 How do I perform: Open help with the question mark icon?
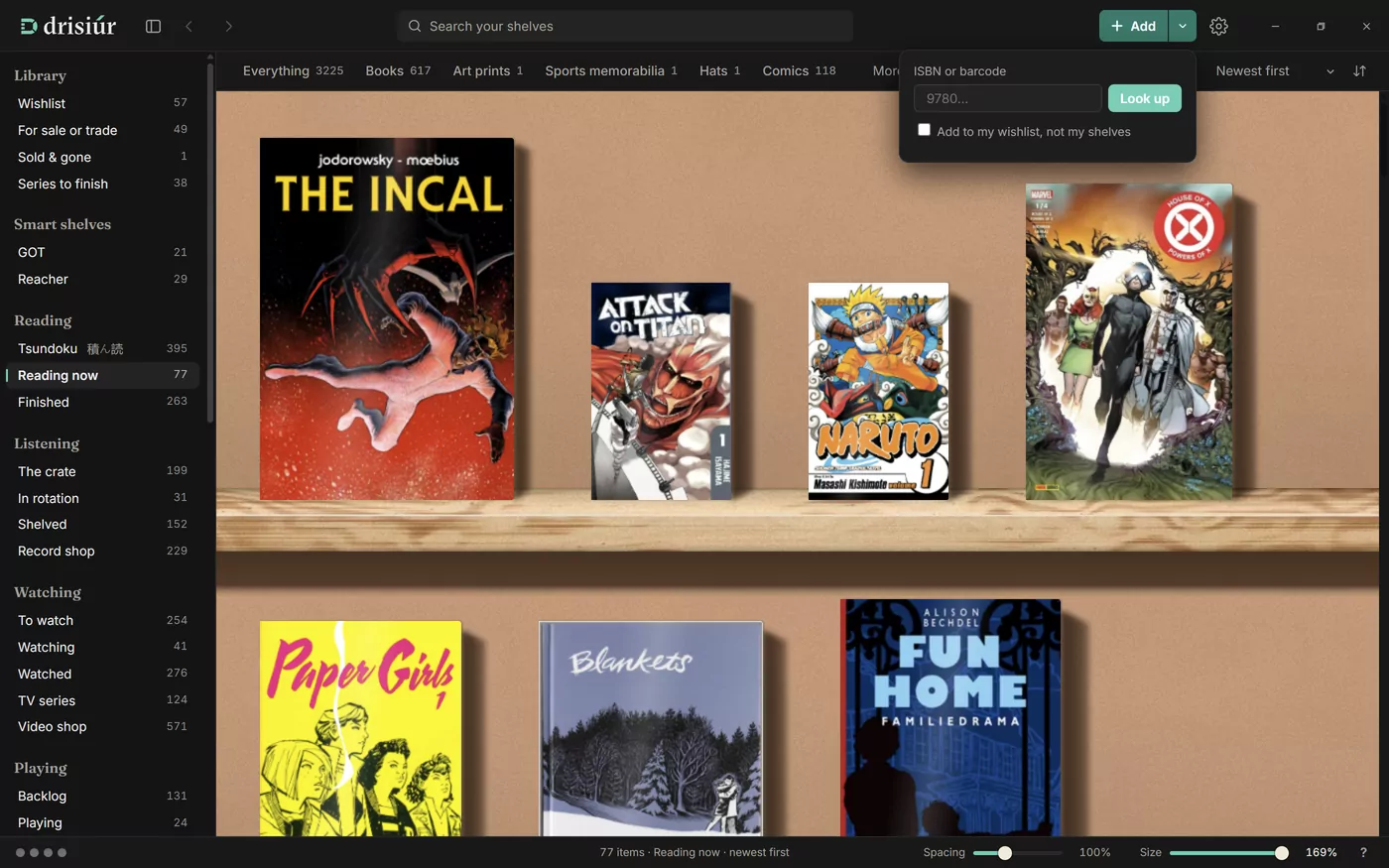point(1363,852)
